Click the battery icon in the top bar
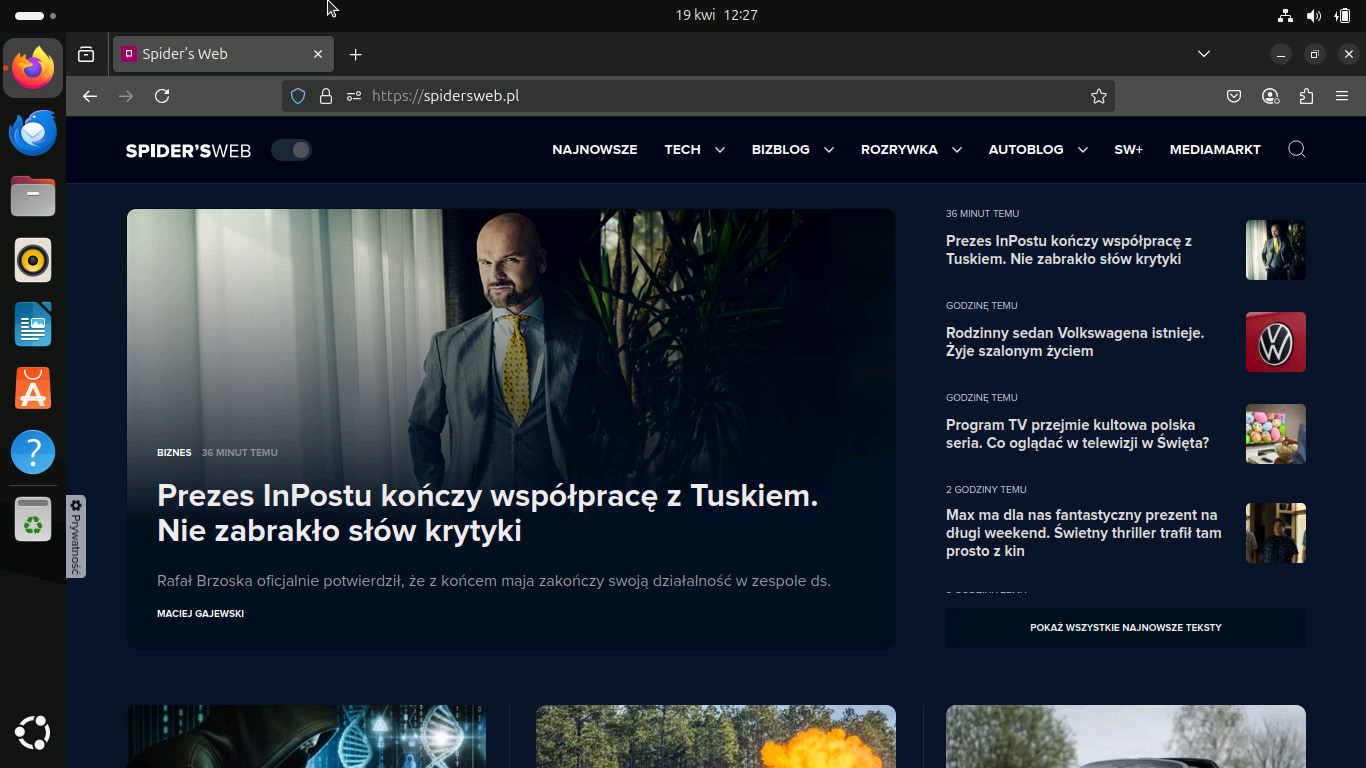The width and height of the screenshot is (1366, 768). [1342, 15]
